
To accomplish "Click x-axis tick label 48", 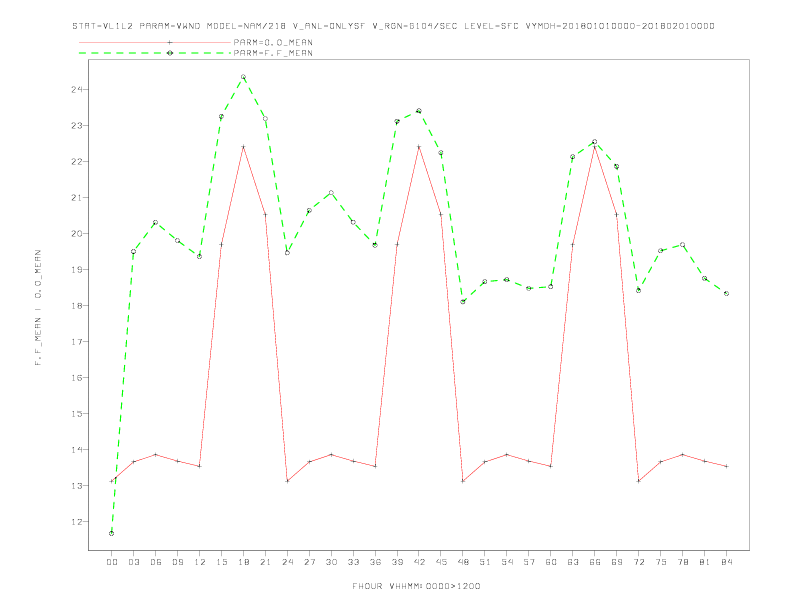I will pyautogui.click(x=463, y=562).
